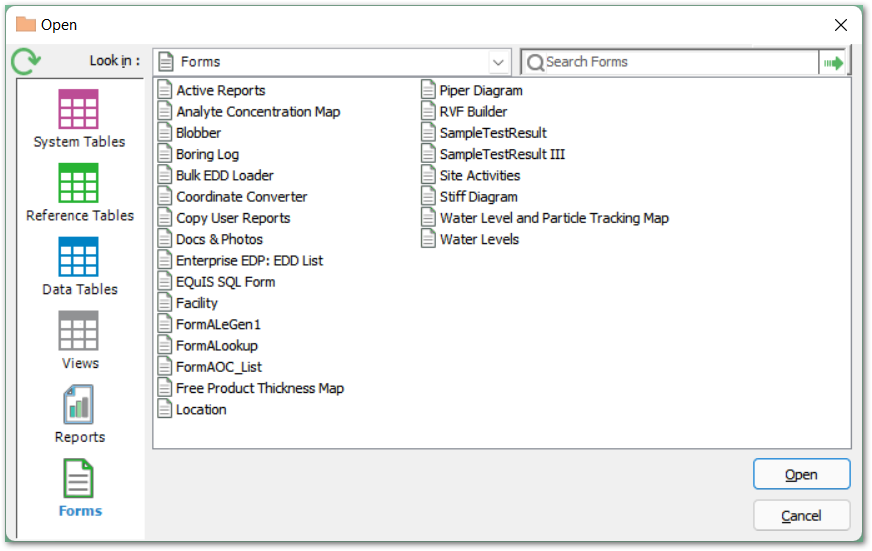Close the Open dialog window

840,24
